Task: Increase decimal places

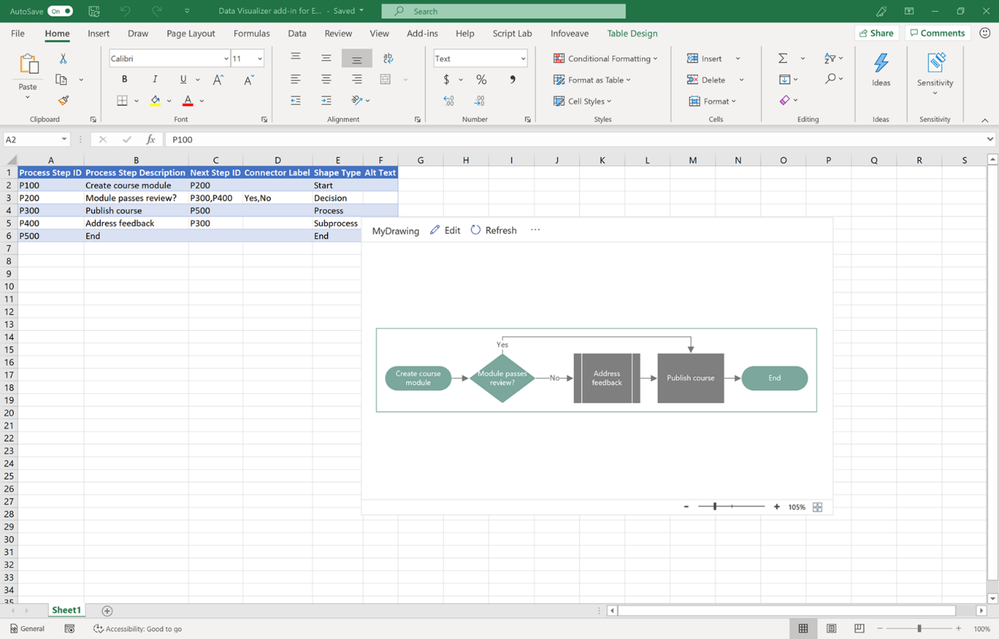Action: point(449,101)
